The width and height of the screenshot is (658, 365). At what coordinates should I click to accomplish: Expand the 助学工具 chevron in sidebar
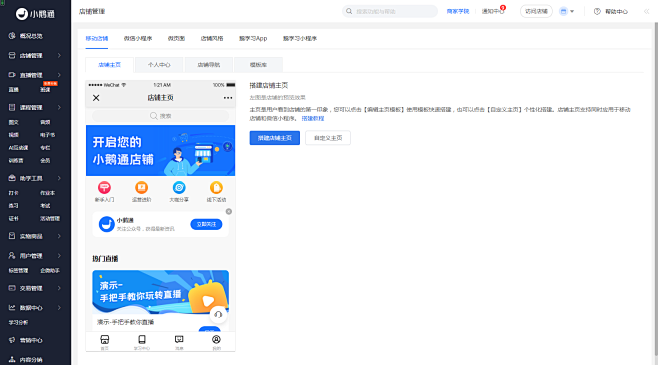point(59,178)
